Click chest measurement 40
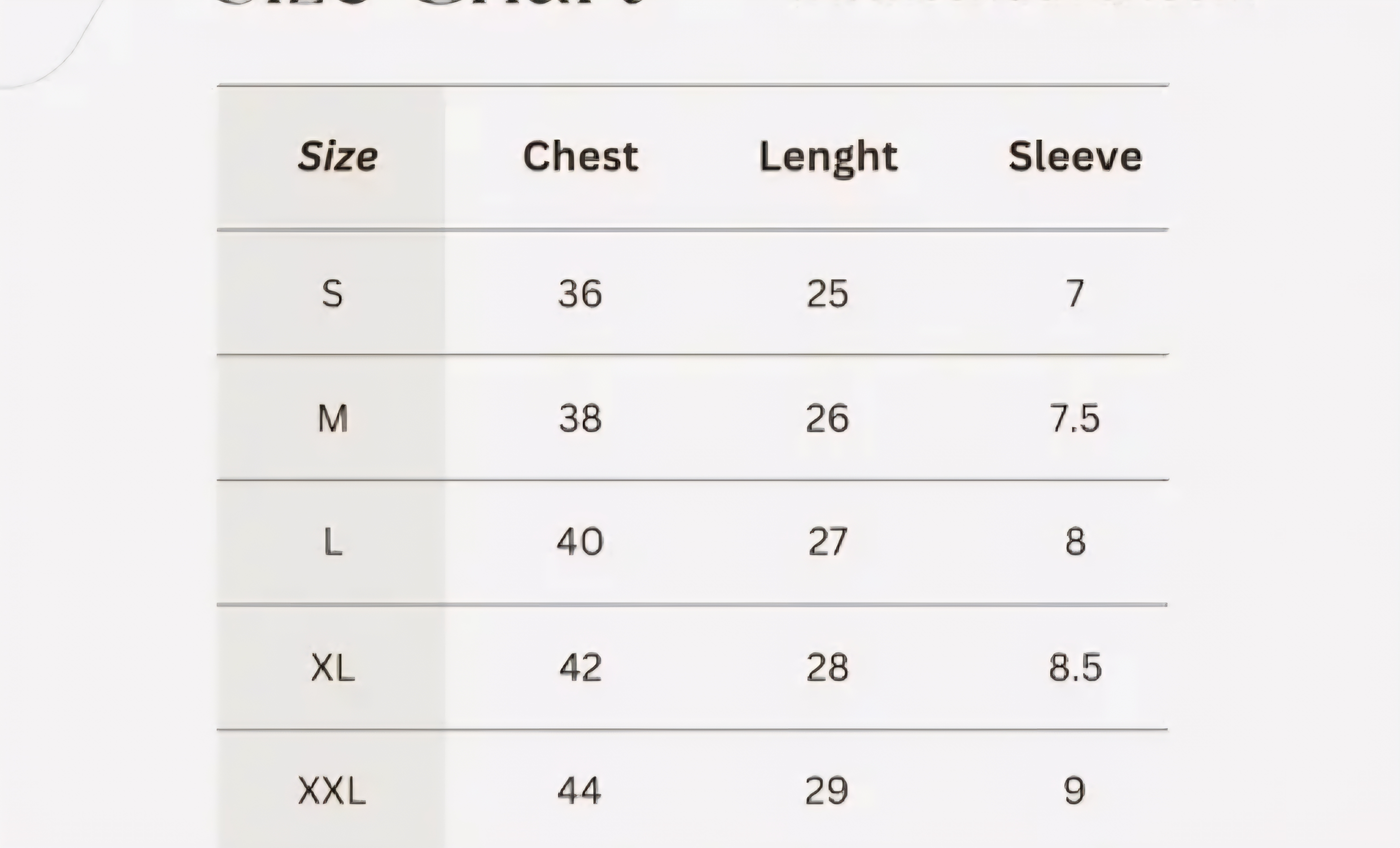This screenshot has height=848, width=1400. [x=579, y=542]
